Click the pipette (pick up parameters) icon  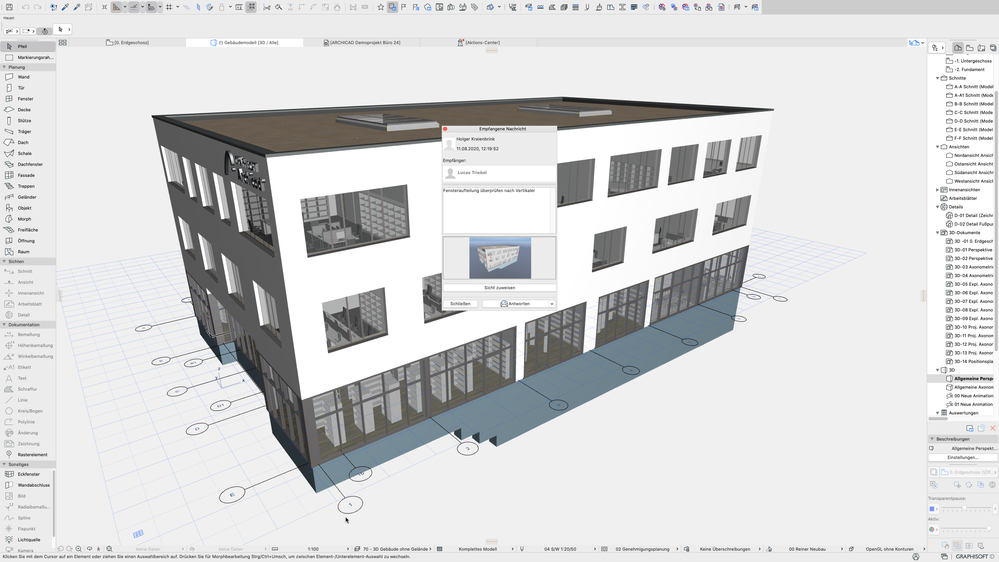64,7
